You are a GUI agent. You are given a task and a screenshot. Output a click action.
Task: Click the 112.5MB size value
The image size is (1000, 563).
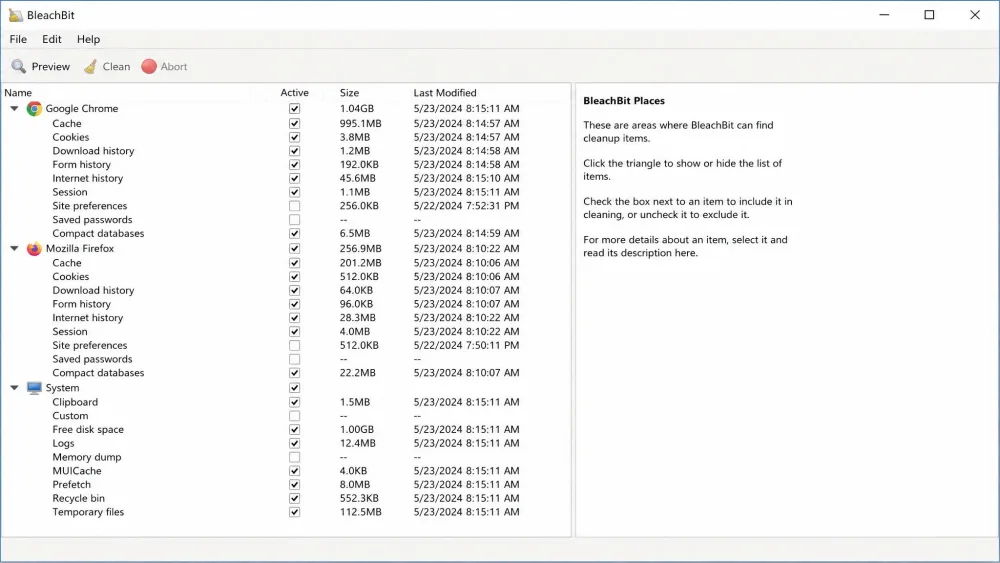360,512
